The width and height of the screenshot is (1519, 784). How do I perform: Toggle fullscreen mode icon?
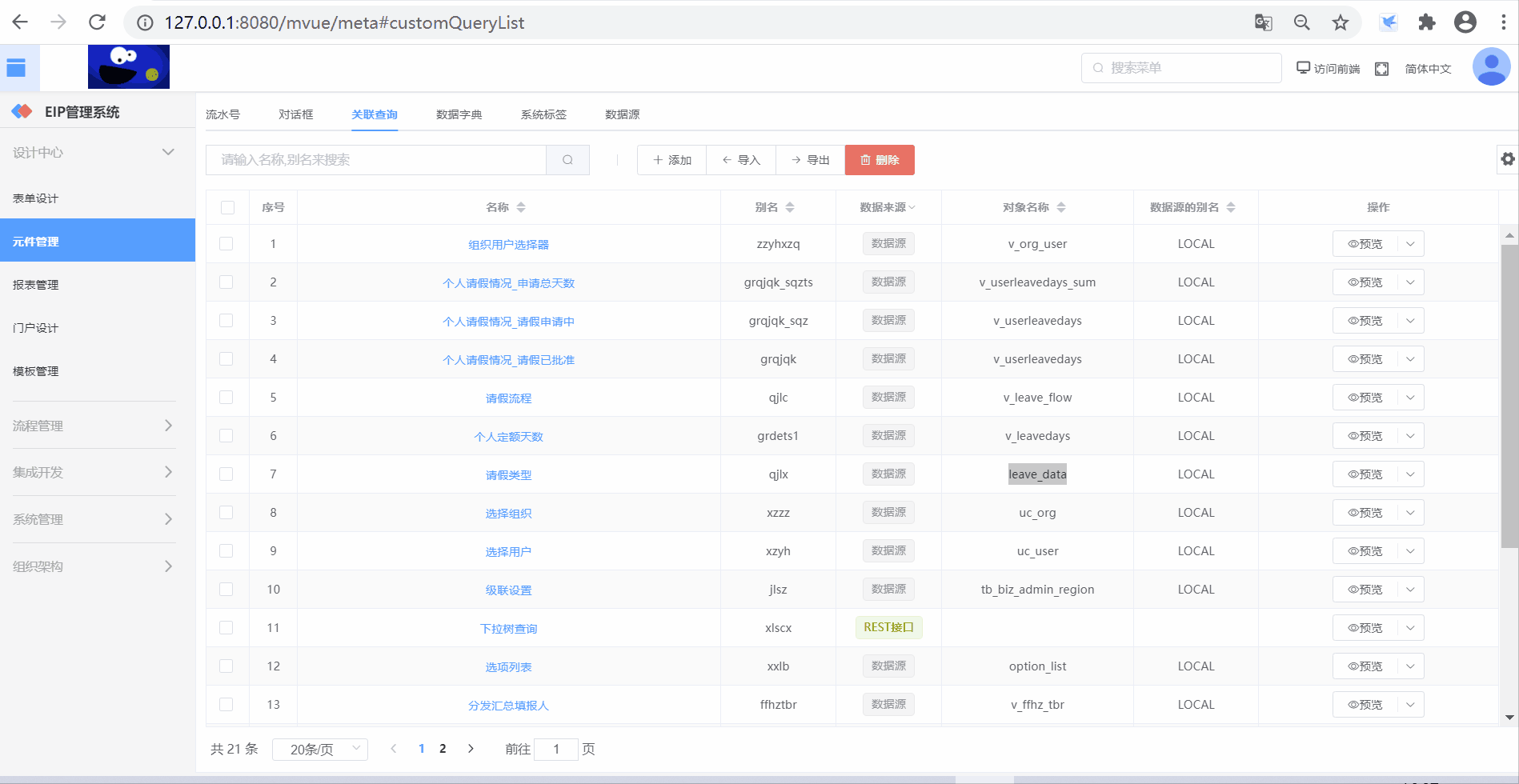point(1382,69)
